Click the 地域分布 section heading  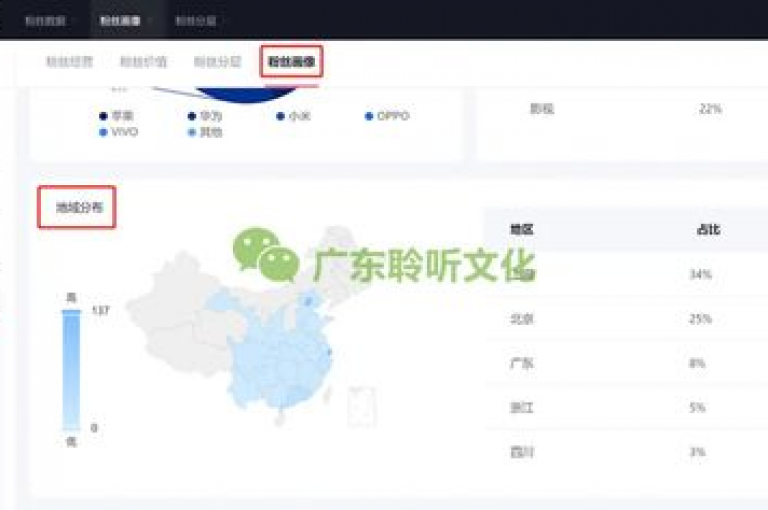click(79, 208)
